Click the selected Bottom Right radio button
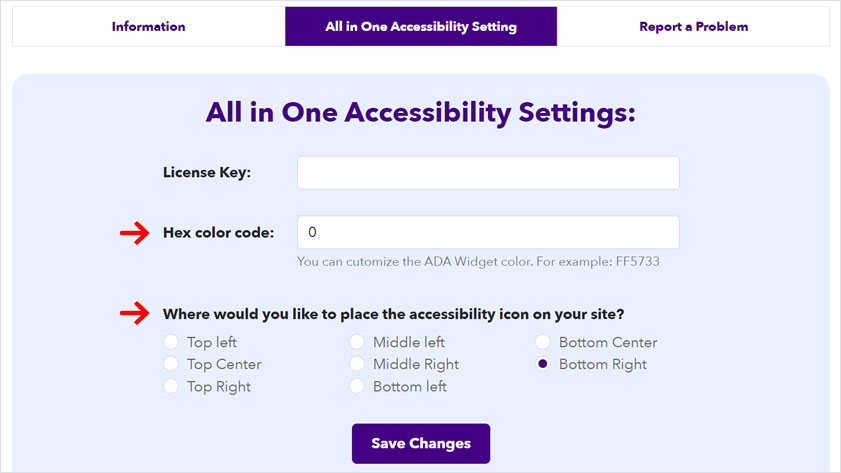Image resolution: width=841 pixels, height=473 pixels. click(543, 365)
